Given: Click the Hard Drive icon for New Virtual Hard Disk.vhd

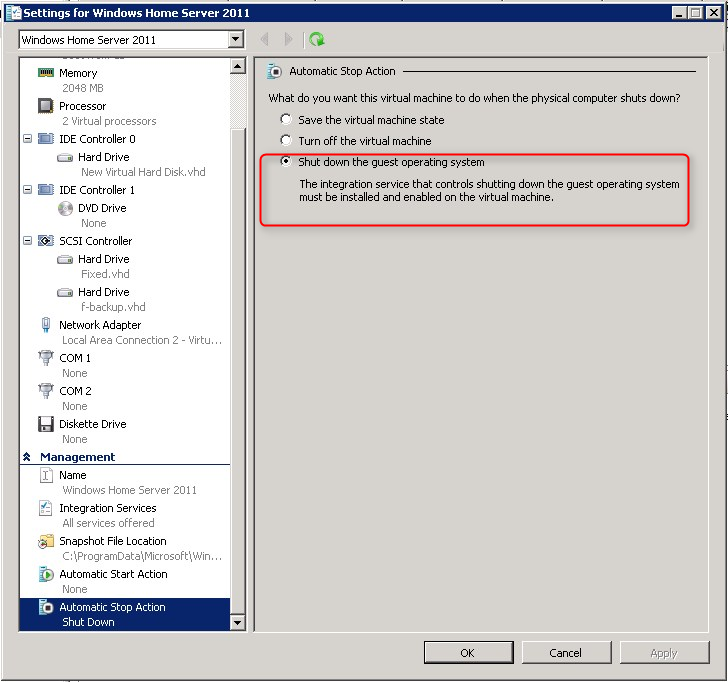Looking at the screenshot, I should pyautogui.click(x=65, y=157).
